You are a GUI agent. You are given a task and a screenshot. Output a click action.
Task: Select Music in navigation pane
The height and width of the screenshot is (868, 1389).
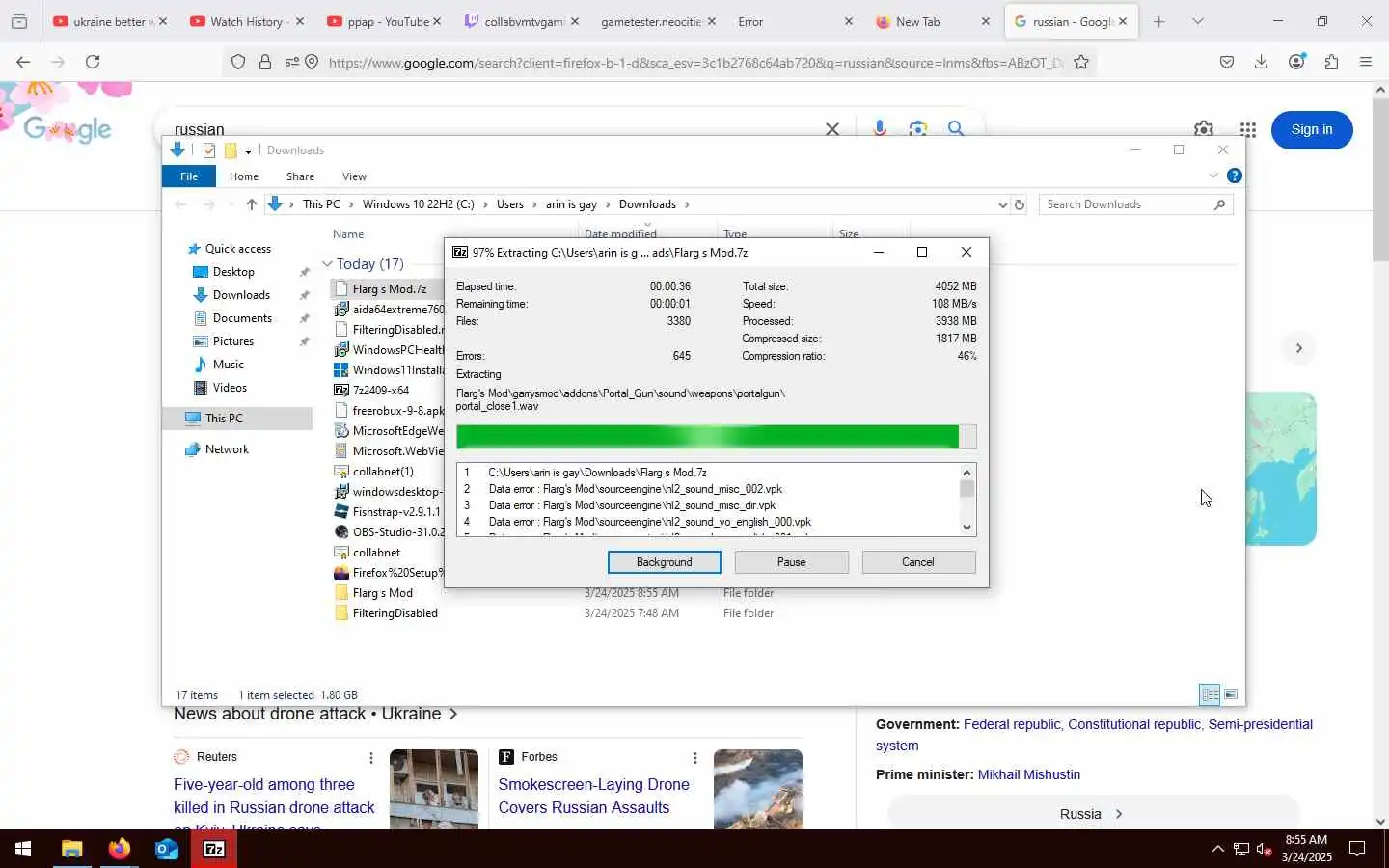click(228, 365)
